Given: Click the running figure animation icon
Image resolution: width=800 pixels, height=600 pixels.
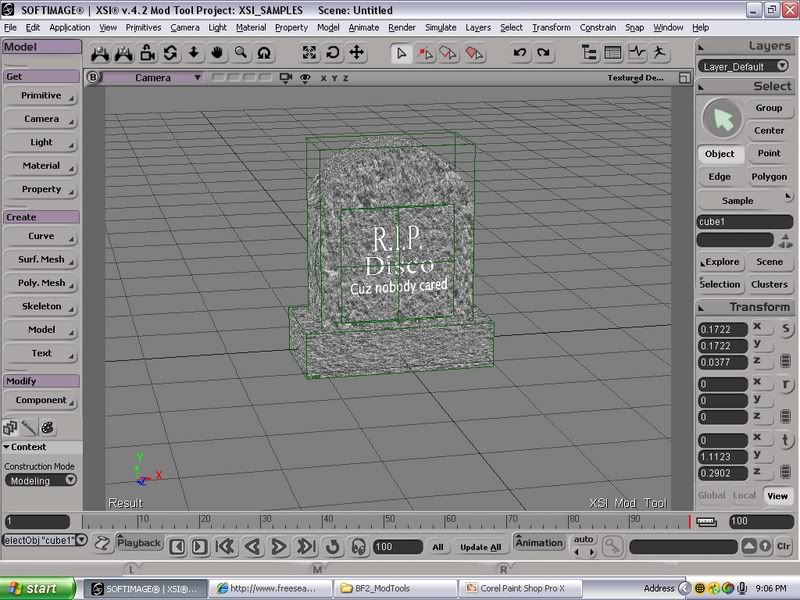Looking at the screenshot, I should (660, 53).
